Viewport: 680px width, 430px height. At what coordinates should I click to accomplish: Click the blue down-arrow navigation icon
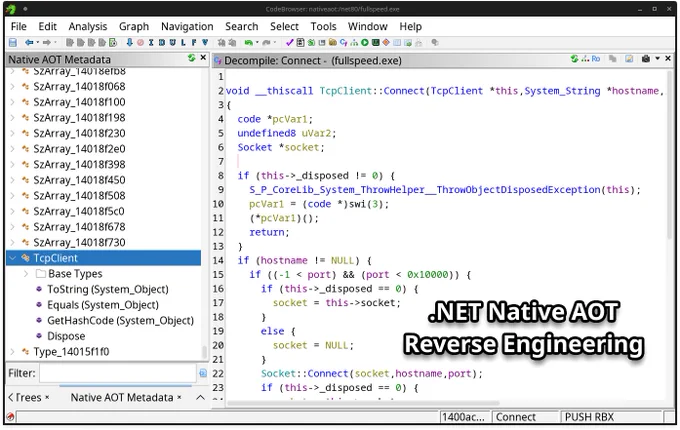pyautogui.click(x=129, y=42)
